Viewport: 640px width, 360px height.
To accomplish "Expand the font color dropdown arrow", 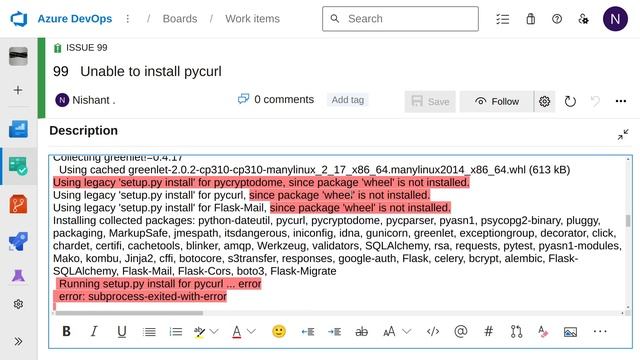I will coord(251,331).
